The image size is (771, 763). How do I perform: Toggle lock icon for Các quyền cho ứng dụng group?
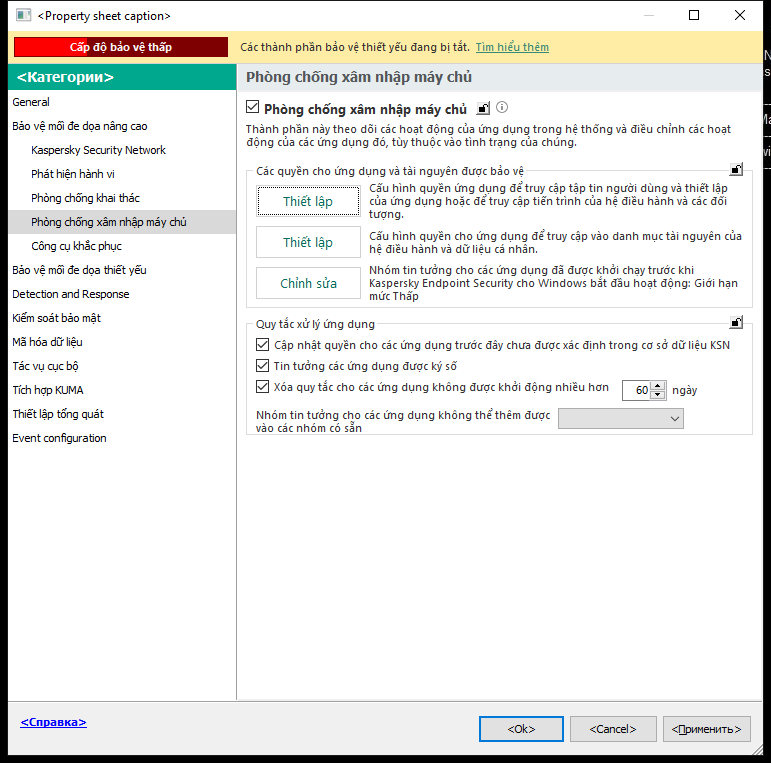click(736, 170)
